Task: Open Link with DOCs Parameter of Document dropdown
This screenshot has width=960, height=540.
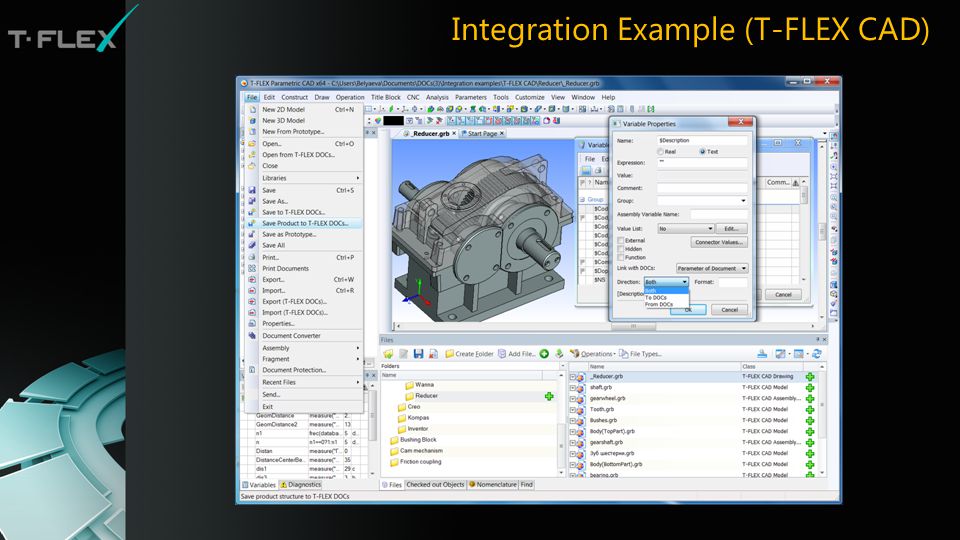Action: pyautogui.click(x=712, y=268)
